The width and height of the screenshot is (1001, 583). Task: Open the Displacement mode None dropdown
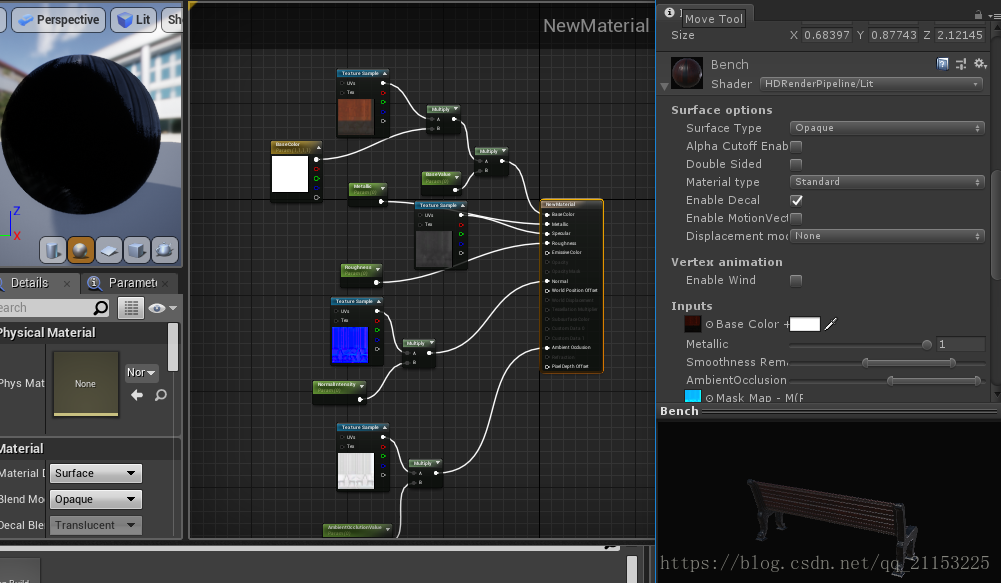tap(887, 236)
